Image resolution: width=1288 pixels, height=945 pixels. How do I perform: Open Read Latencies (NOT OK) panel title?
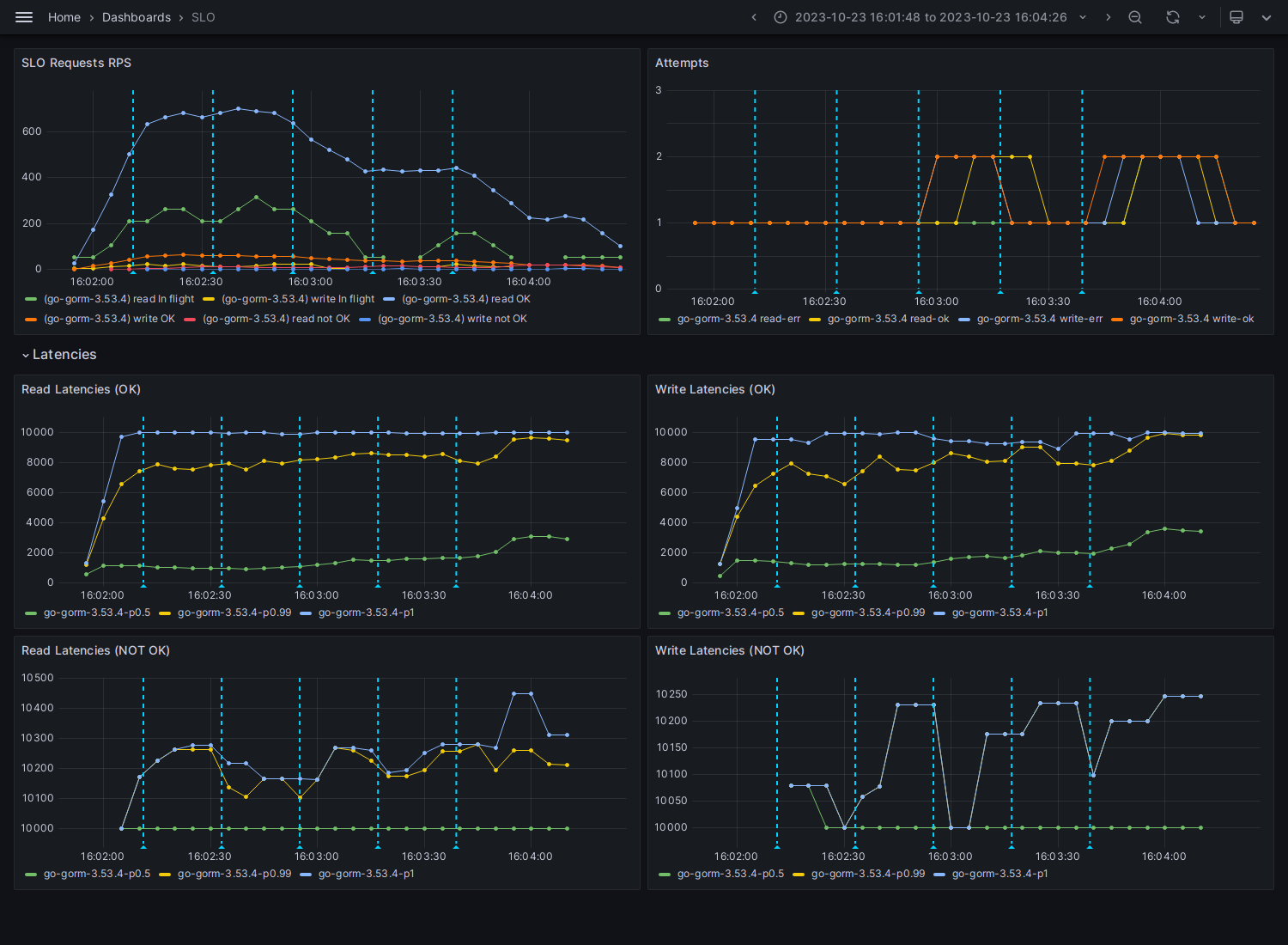coord(95,650)
